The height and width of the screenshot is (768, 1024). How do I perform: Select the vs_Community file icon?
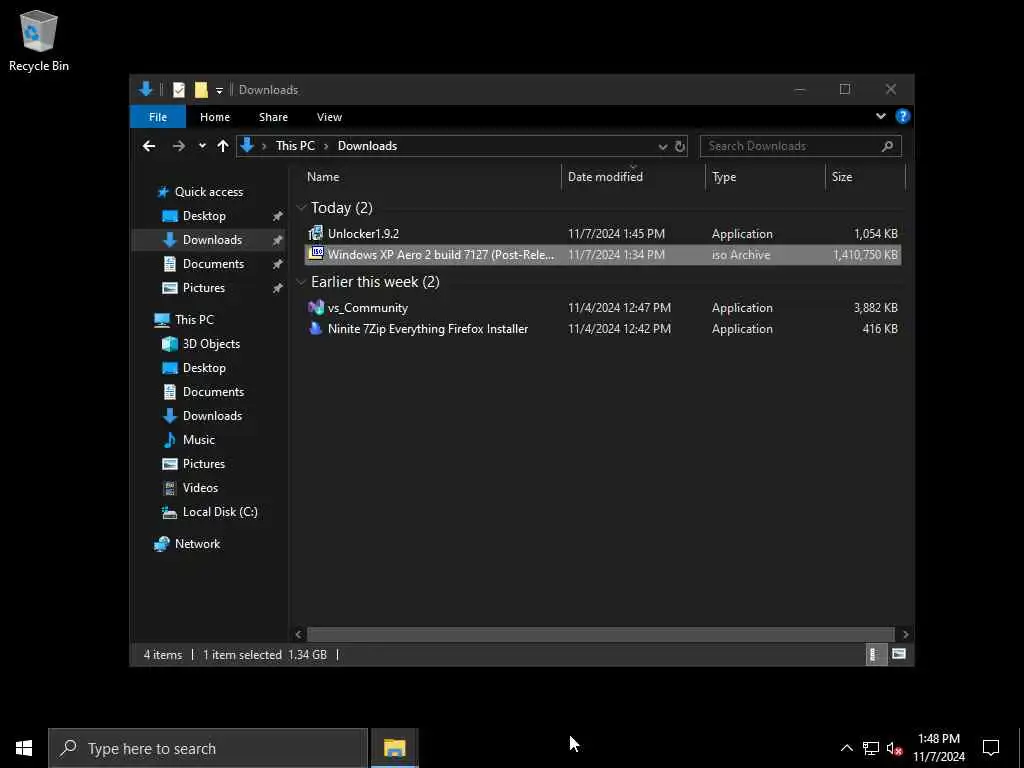click(x=316, y=308)
